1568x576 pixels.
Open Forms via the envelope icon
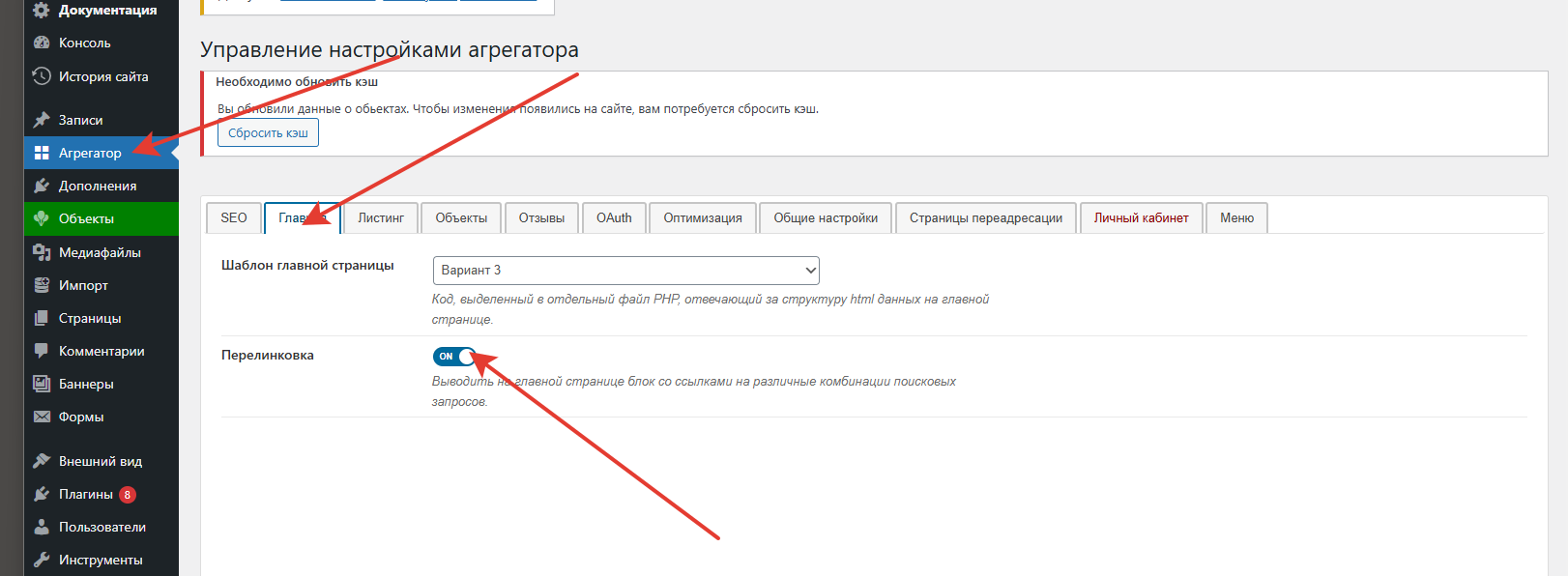click(x=42, y=417)
